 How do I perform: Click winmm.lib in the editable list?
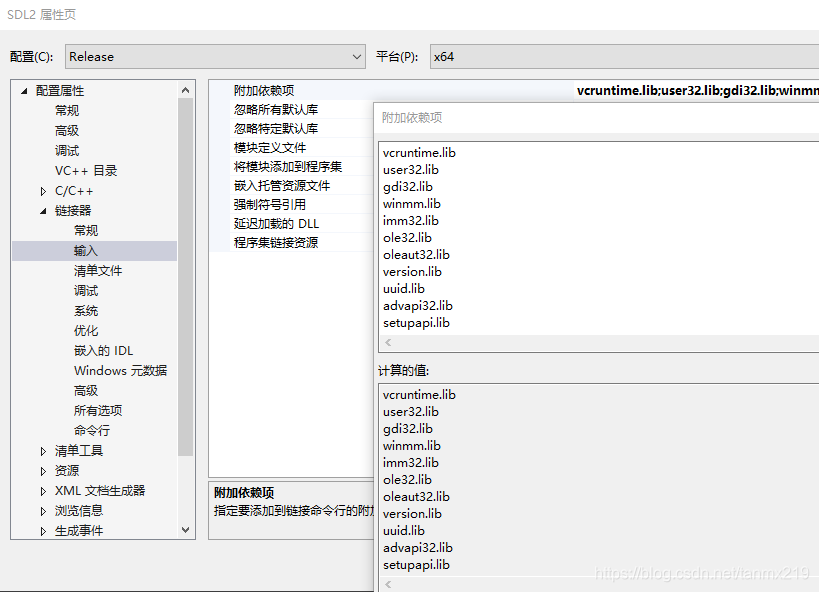[x=412, y=204]
